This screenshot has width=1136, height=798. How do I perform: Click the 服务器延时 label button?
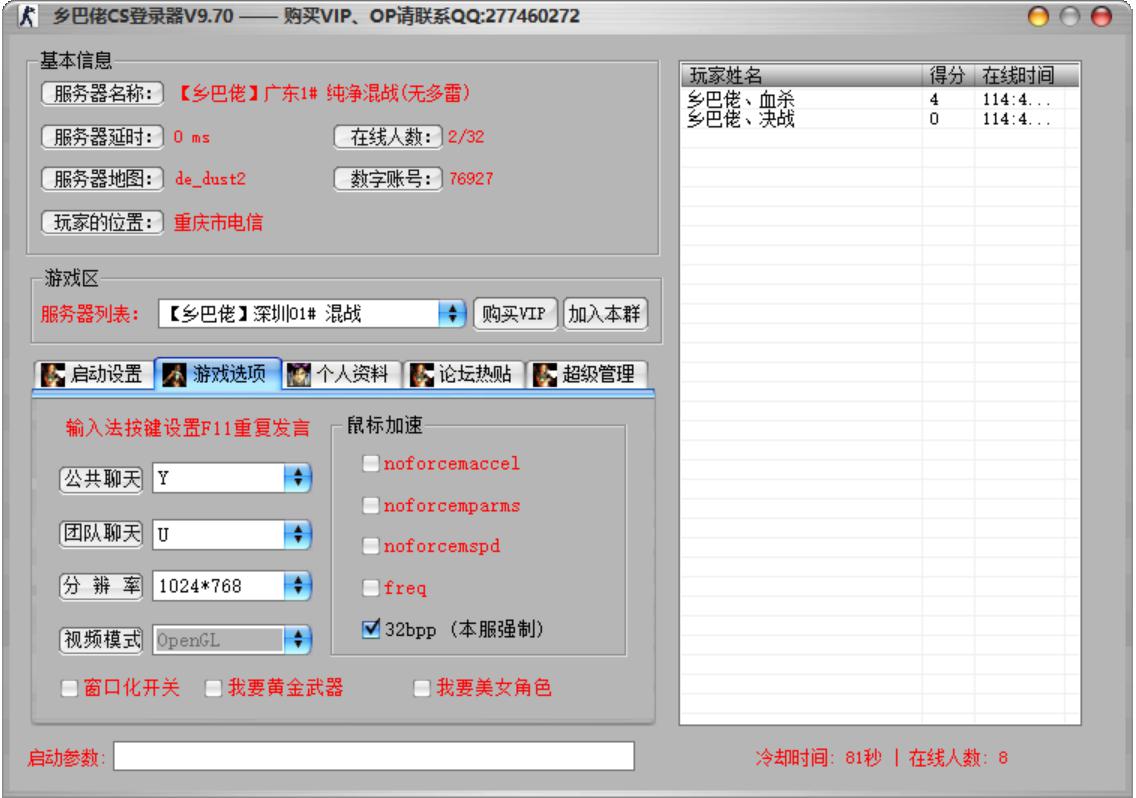point(102,136)
